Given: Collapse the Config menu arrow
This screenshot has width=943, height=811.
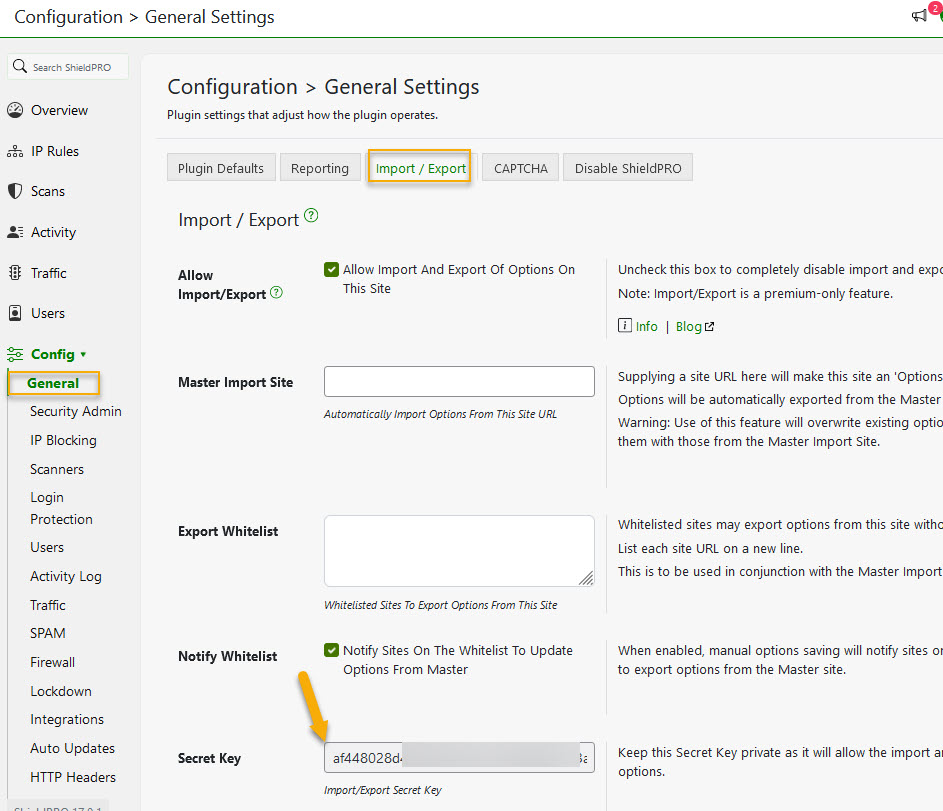Looking at the screenshot, I should [83, 355].
